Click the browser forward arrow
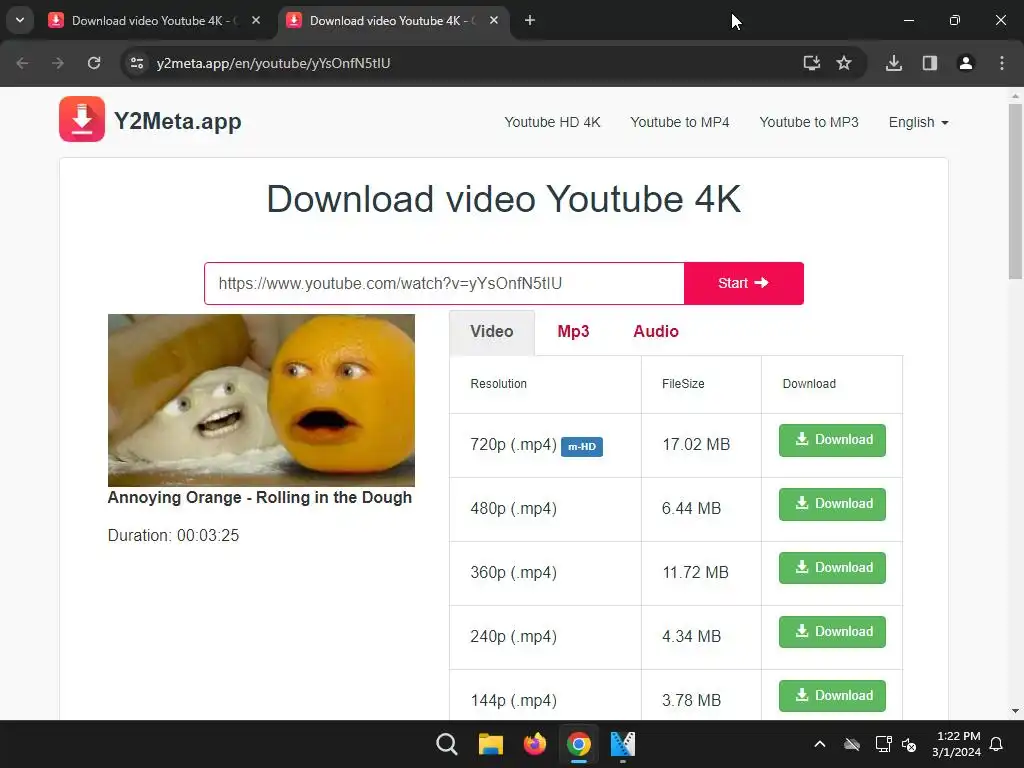The height and width of the screenshot is (768, 1024). [58, 63]
